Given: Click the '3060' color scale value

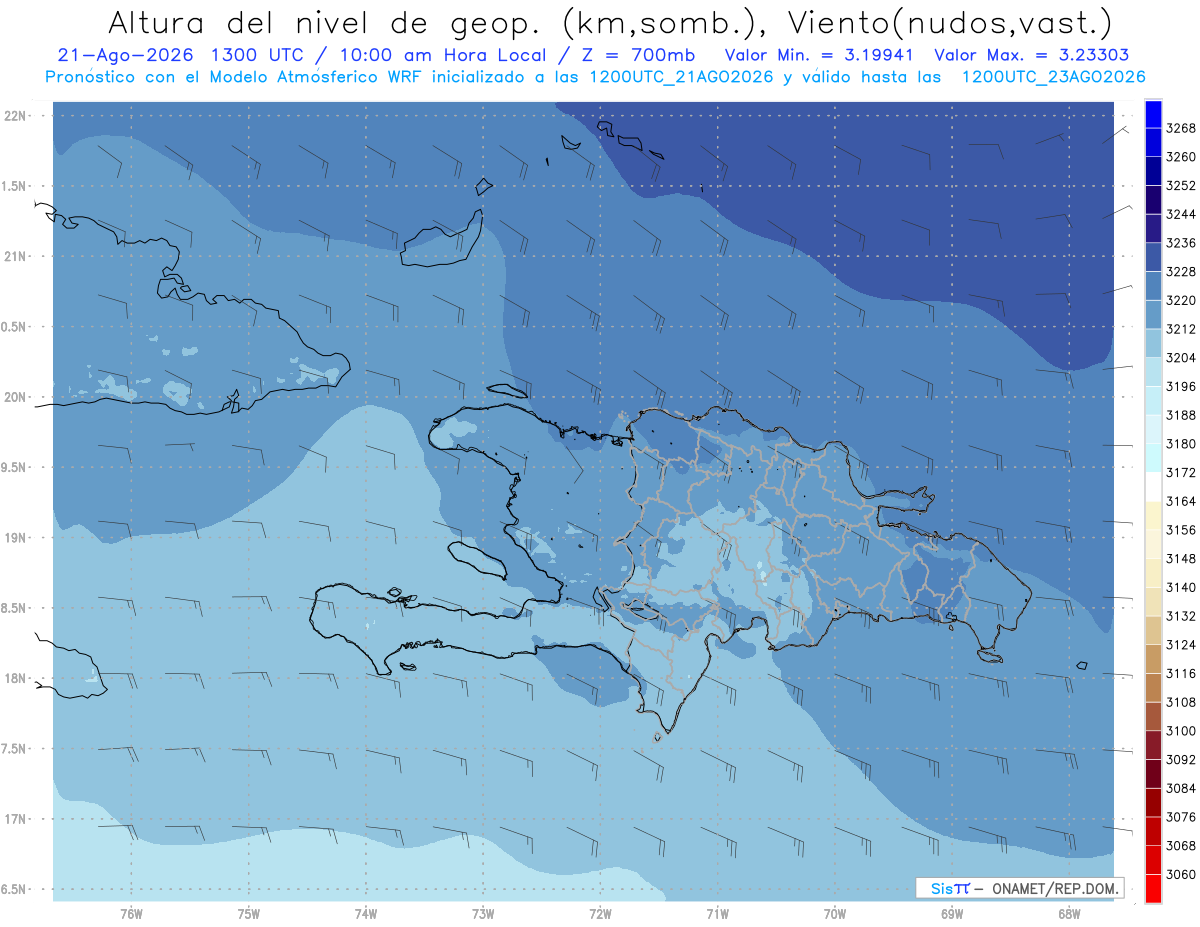Looking at the screenshot, I should pyautogui.click(x=1181, y=874).
